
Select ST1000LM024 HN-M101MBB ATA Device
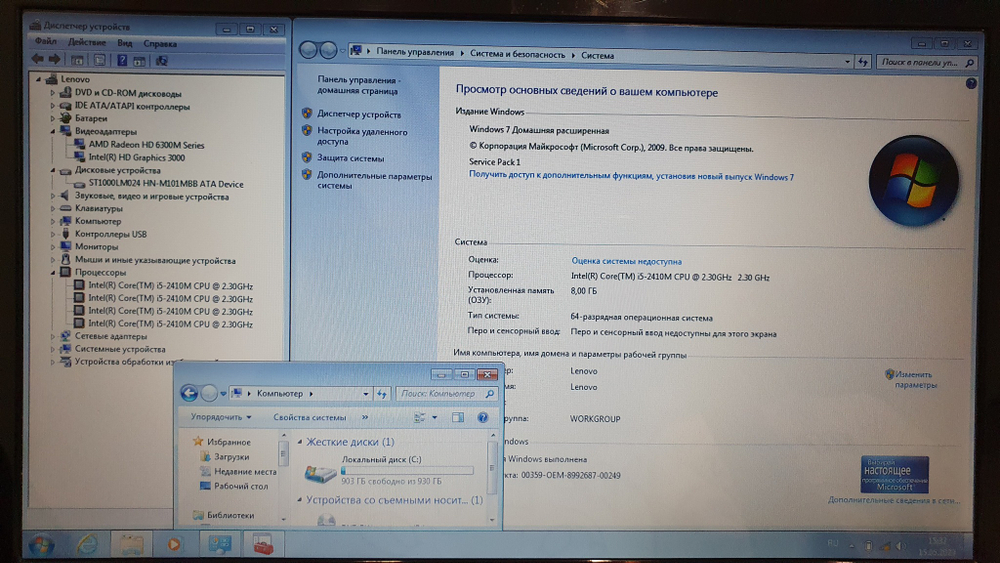tap(166, 184)
